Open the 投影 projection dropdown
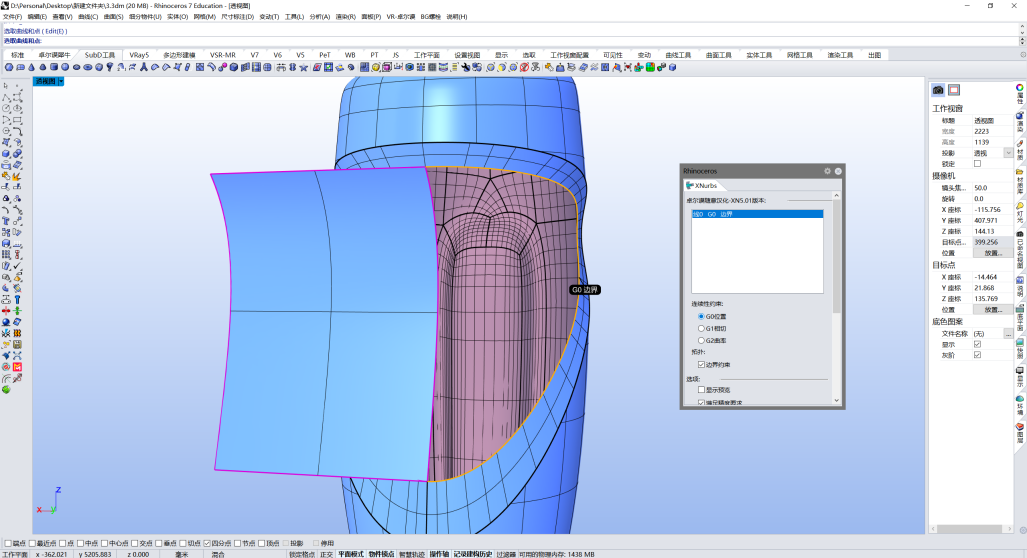The height and width of the screenshot is (558, 1027). tap(1008, 153)
